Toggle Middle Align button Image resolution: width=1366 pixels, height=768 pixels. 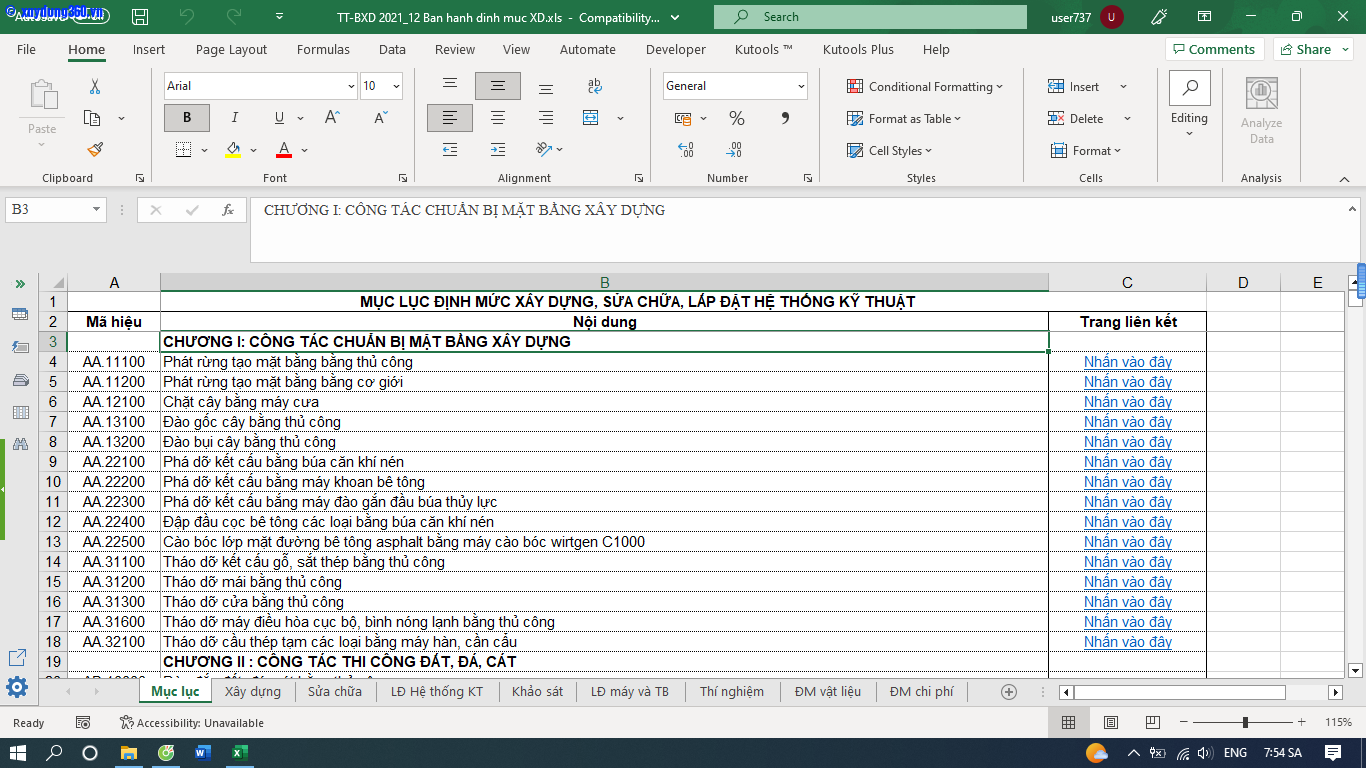pyautogui.click(x=497, y=86)
